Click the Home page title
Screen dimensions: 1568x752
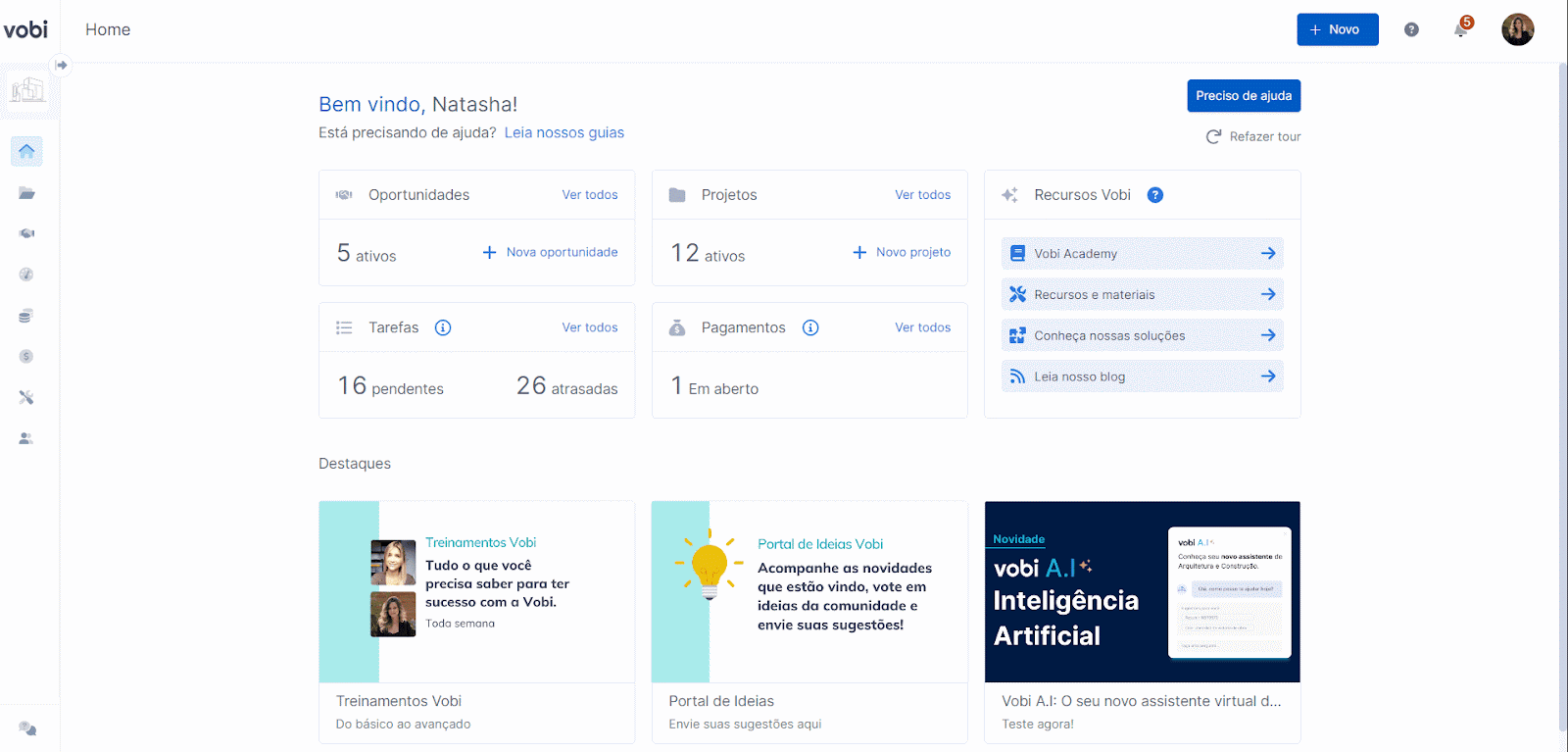point(108,29)
